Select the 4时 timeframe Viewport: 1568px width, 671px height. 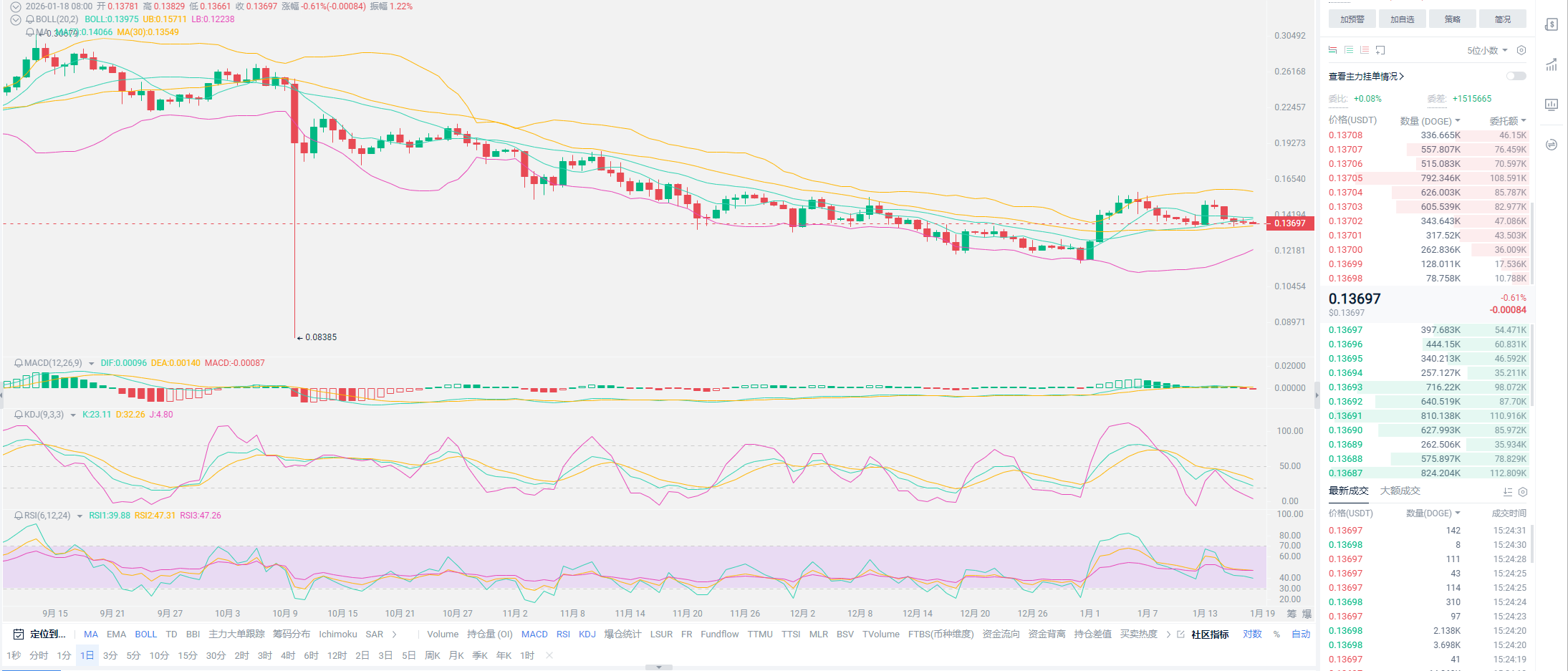pos(288,655)
